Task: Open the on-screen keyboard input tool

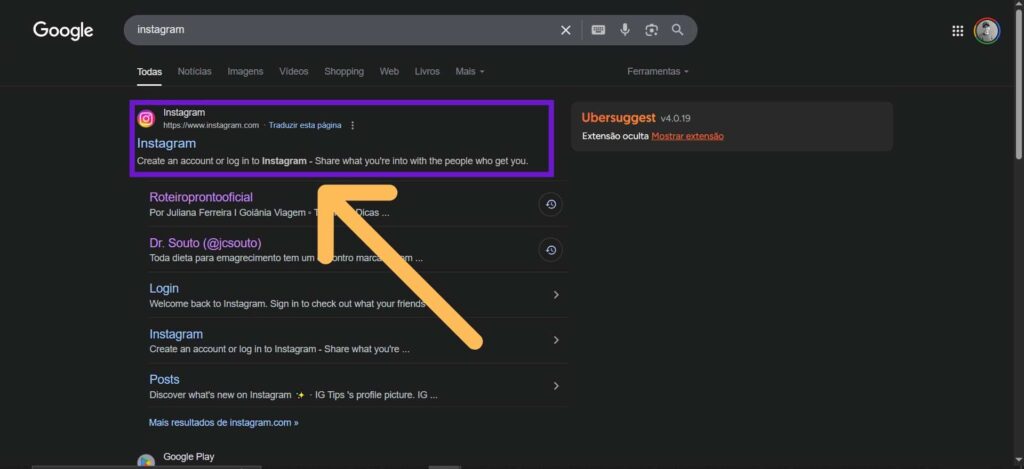Action: pyautogui.click(x=598, y=30)
